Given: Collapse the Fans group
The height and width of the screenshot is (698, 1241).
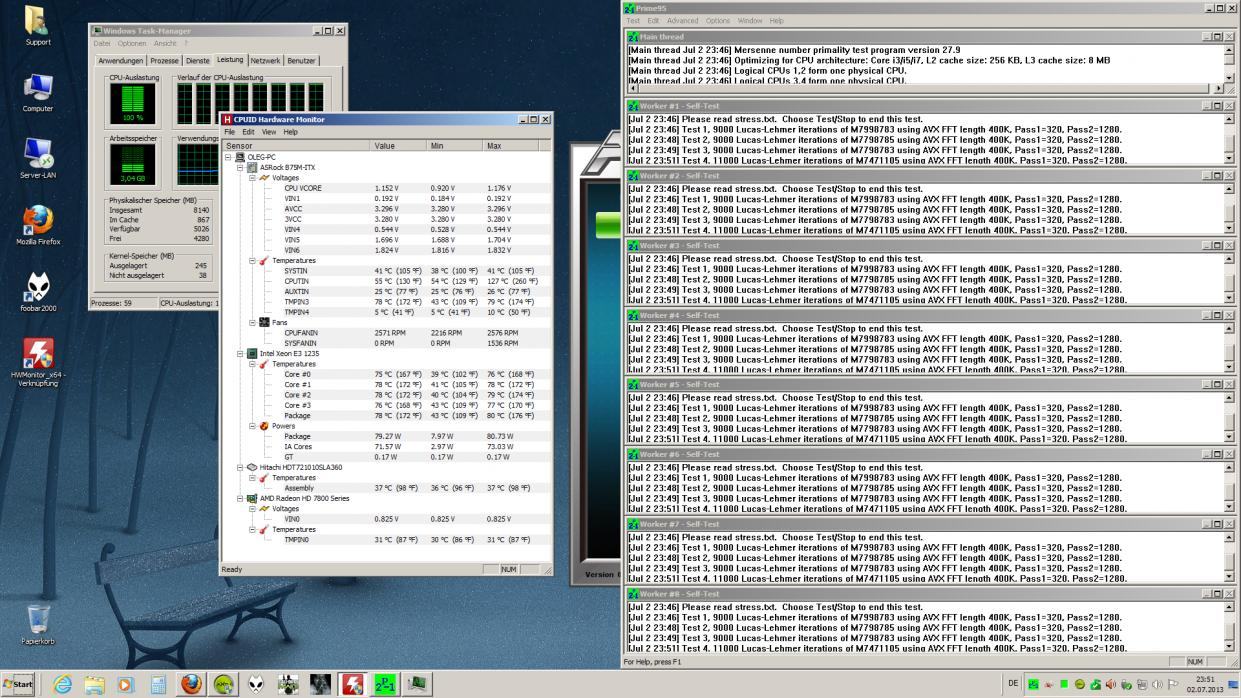Looking at the screenshot, I should point(253,322).
